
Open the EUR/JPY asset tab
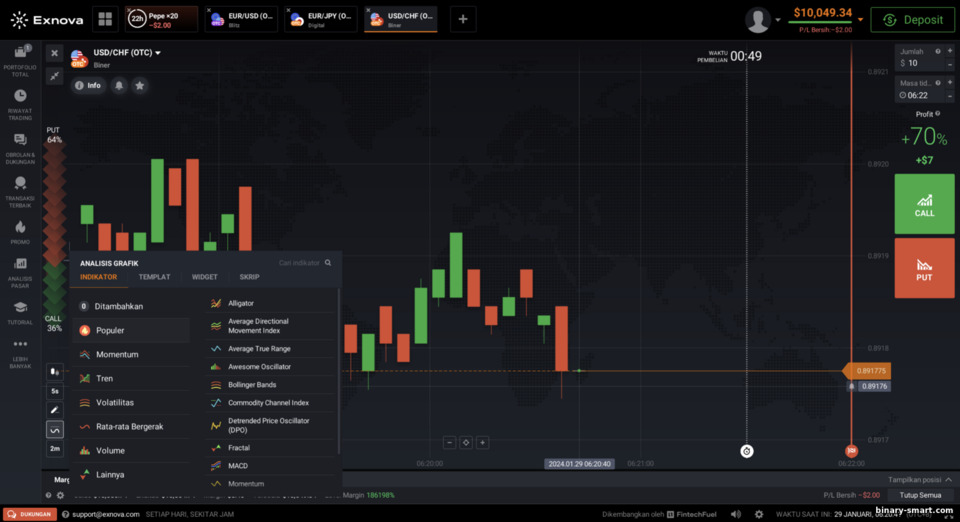(x=320, y=20)
